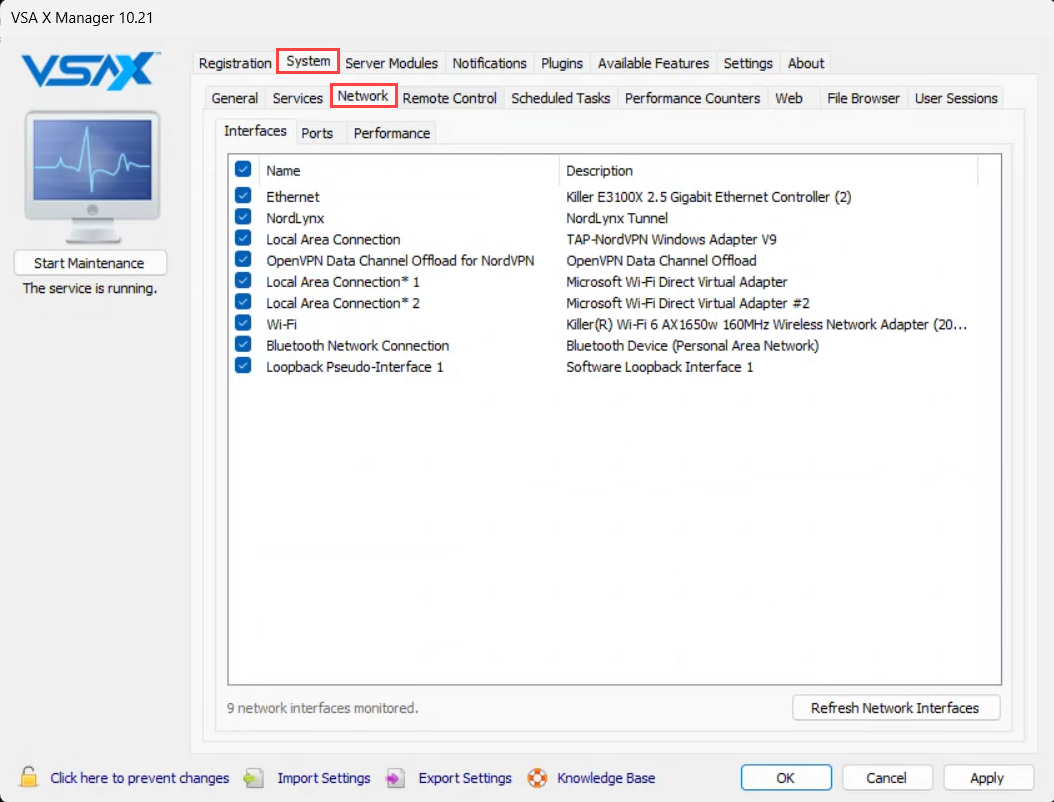1054x802 pixels.
Task: Click 'TAP-NordVPN Windows Adapter V9' description
Action: point(672,239)
